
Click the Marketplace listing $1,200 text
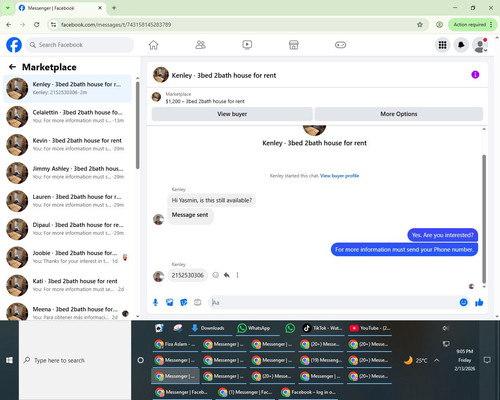coord(205,101)
